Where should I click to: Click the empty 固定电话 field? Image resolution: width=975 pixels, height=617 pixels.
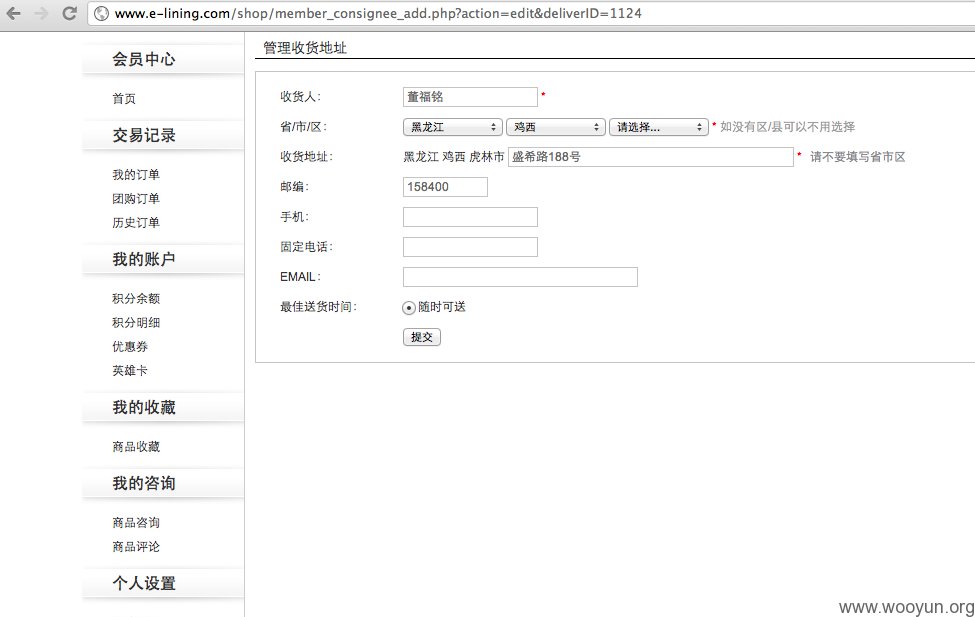tap(470, 247)
